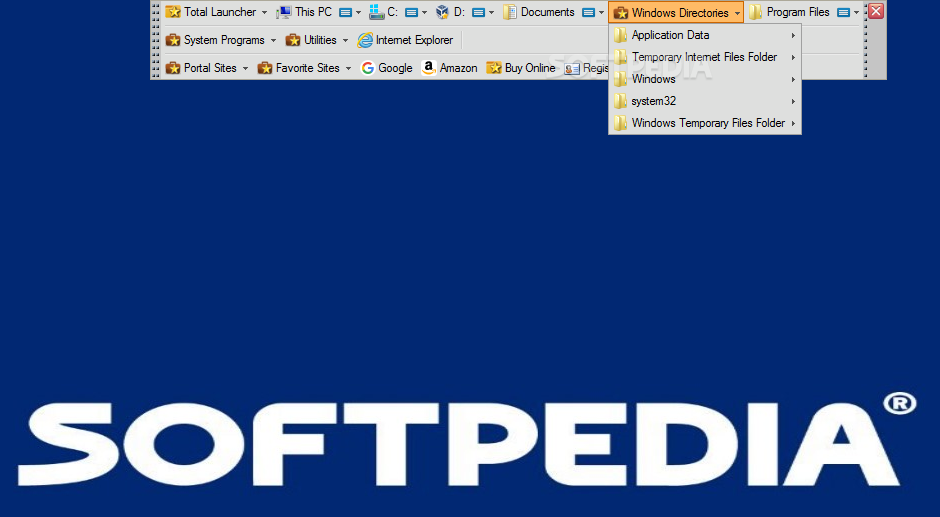Open This PC from the toolbar
940x517 pixels.
click(x=305, y=12)
